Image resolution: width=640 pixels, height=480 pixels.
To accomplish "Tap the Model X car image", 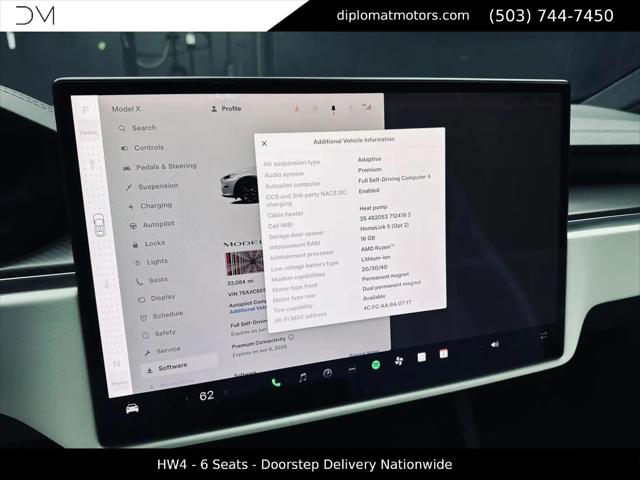I will pos(239,187).
